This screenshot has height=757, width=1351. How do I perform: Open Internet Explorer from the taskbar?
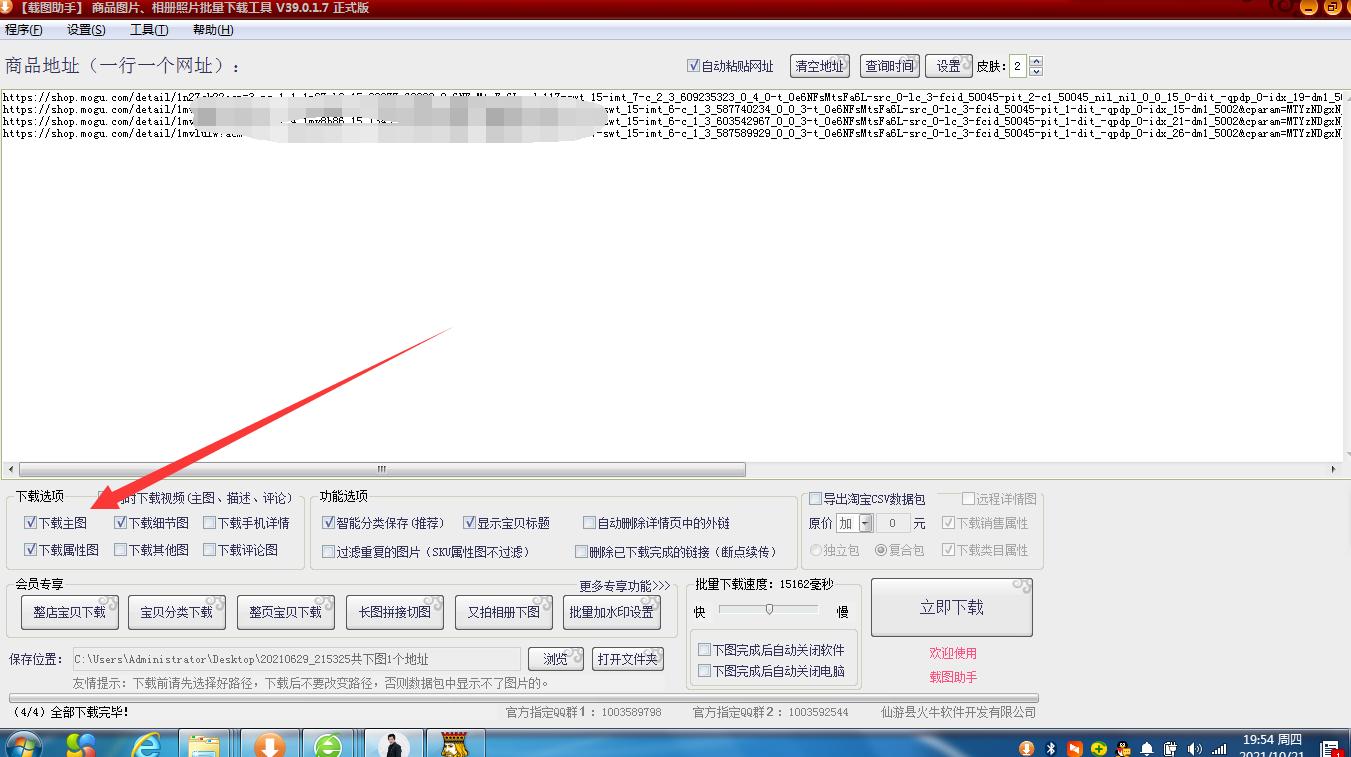point(147,745)
